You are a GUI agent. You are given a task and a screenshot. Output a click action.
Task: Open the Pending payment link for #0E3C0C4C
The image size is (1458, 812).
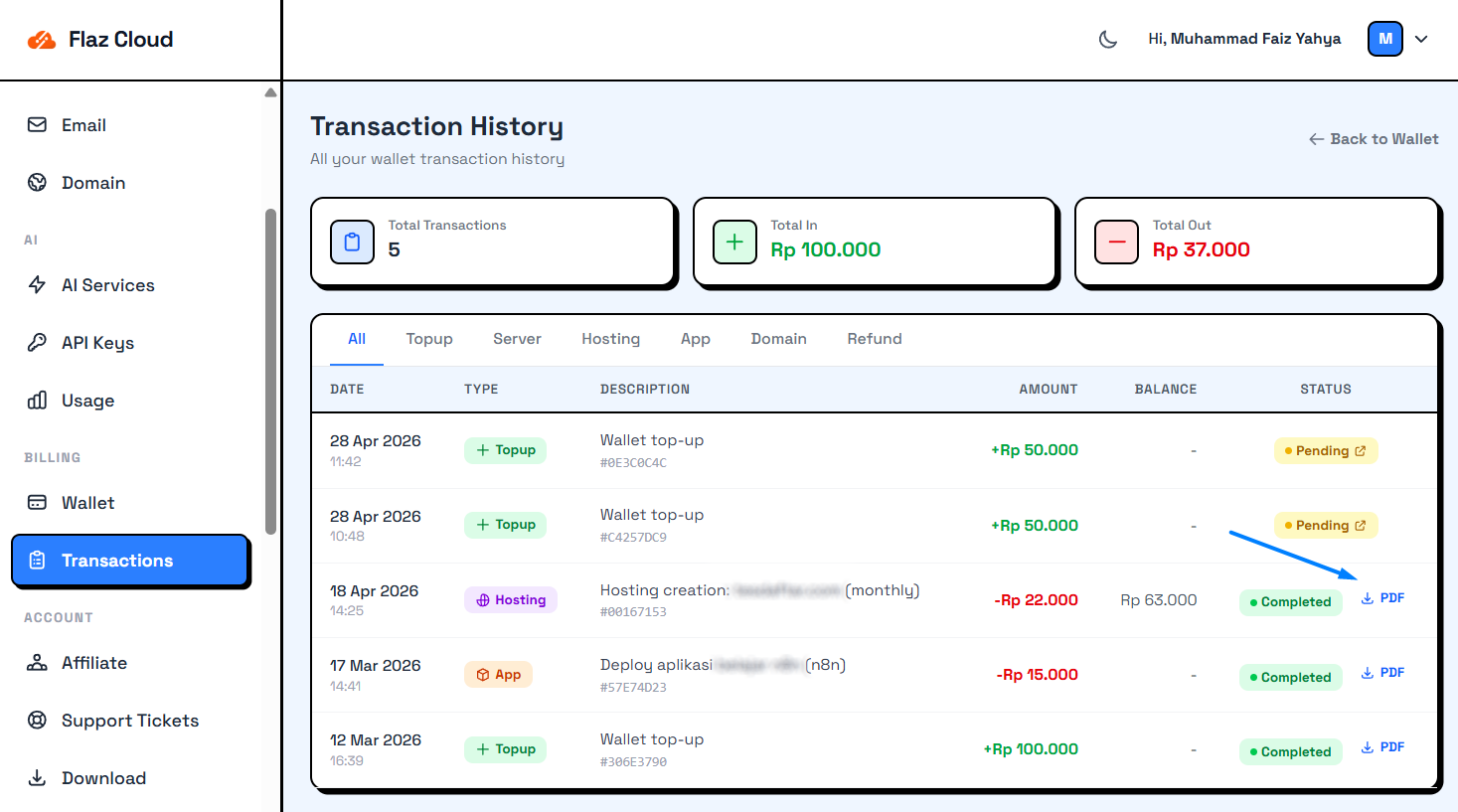click(x=1326, y=450)
